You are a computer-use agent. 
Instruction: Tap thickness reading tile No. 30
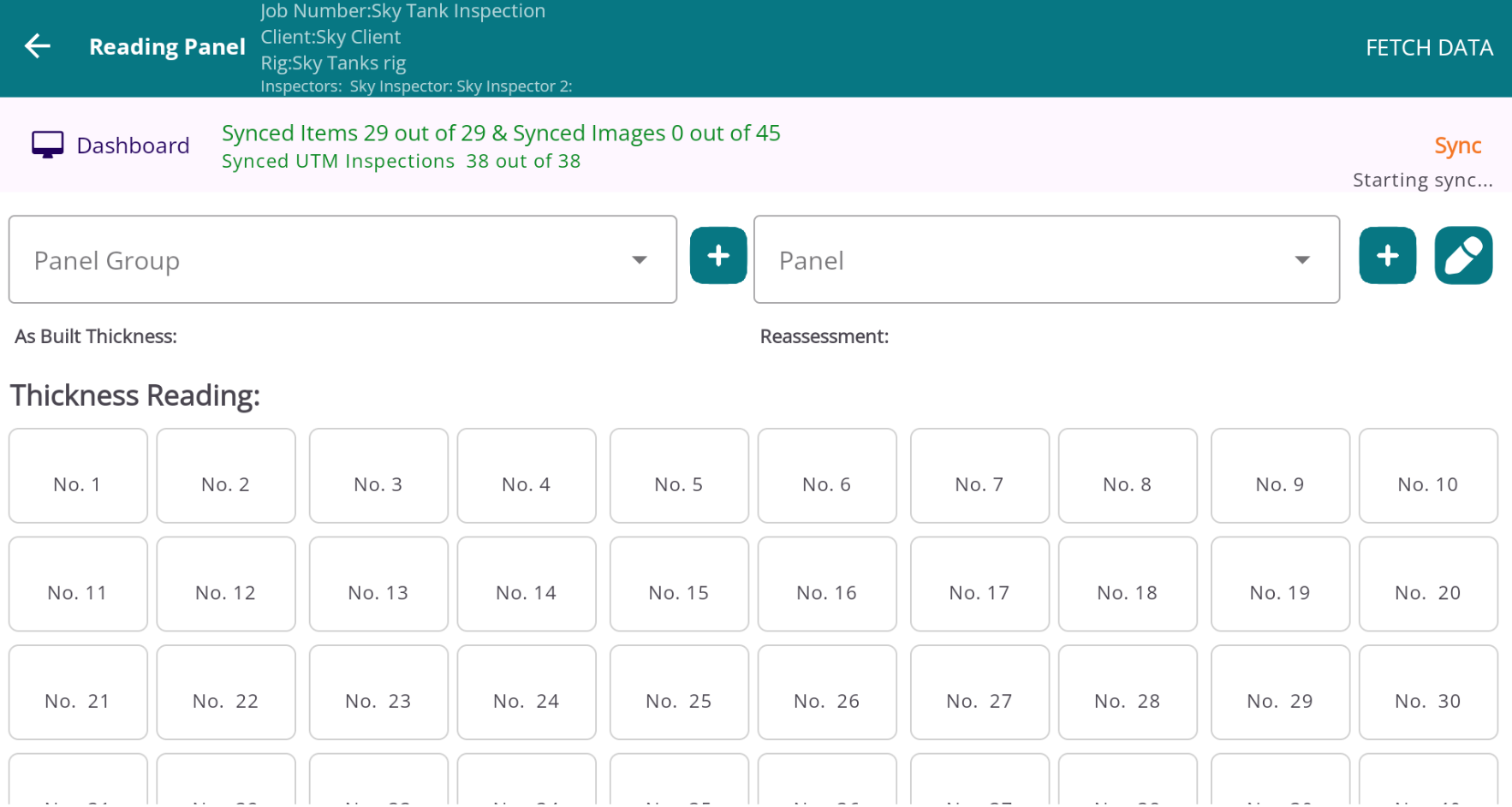(x=1427, y=701)
